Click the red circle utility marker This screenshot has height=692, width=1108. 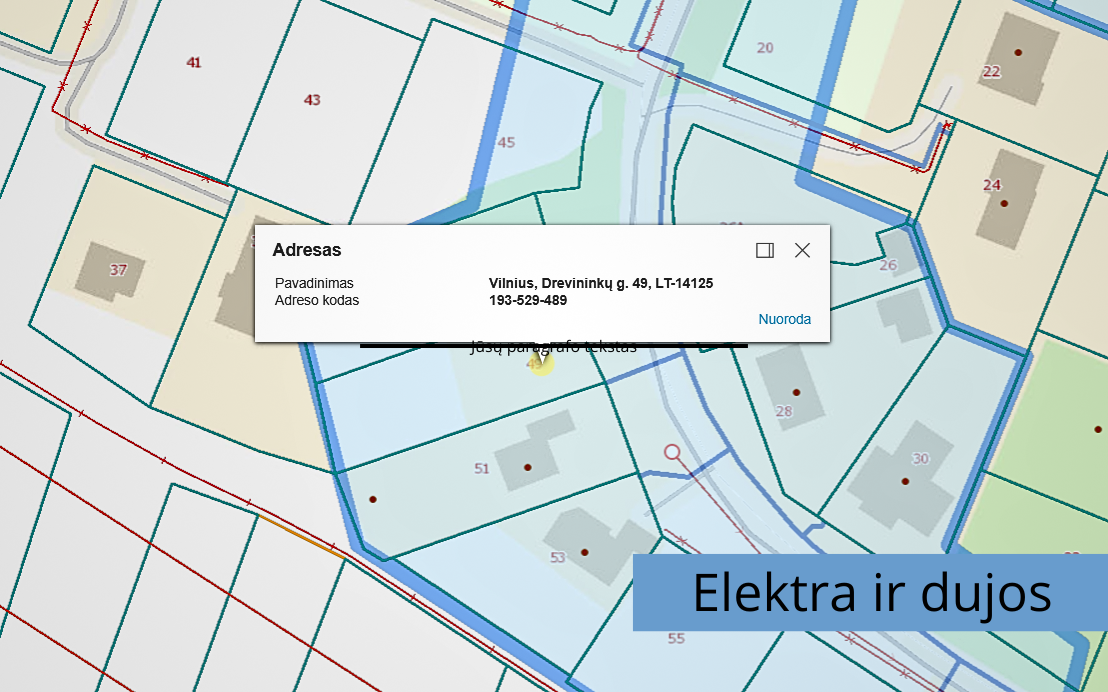673,452
